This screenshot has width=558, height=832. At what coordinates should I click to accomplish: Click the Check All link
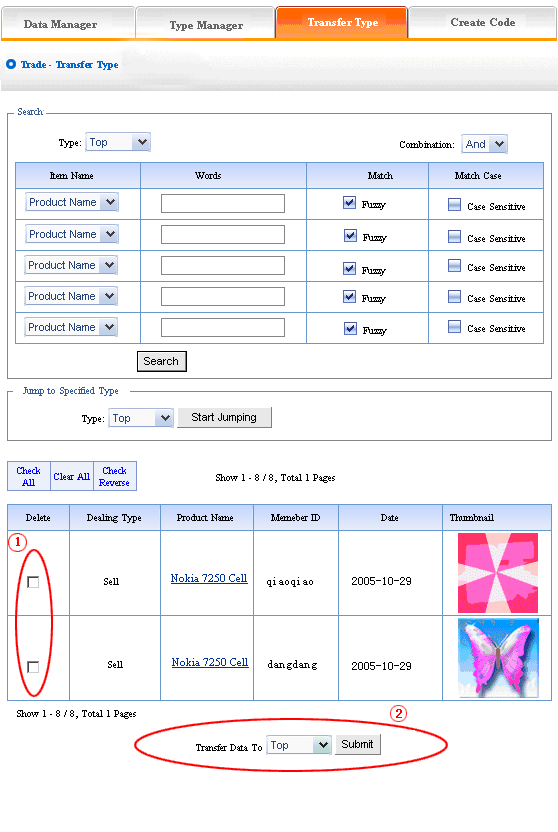[x=29, y=476]
